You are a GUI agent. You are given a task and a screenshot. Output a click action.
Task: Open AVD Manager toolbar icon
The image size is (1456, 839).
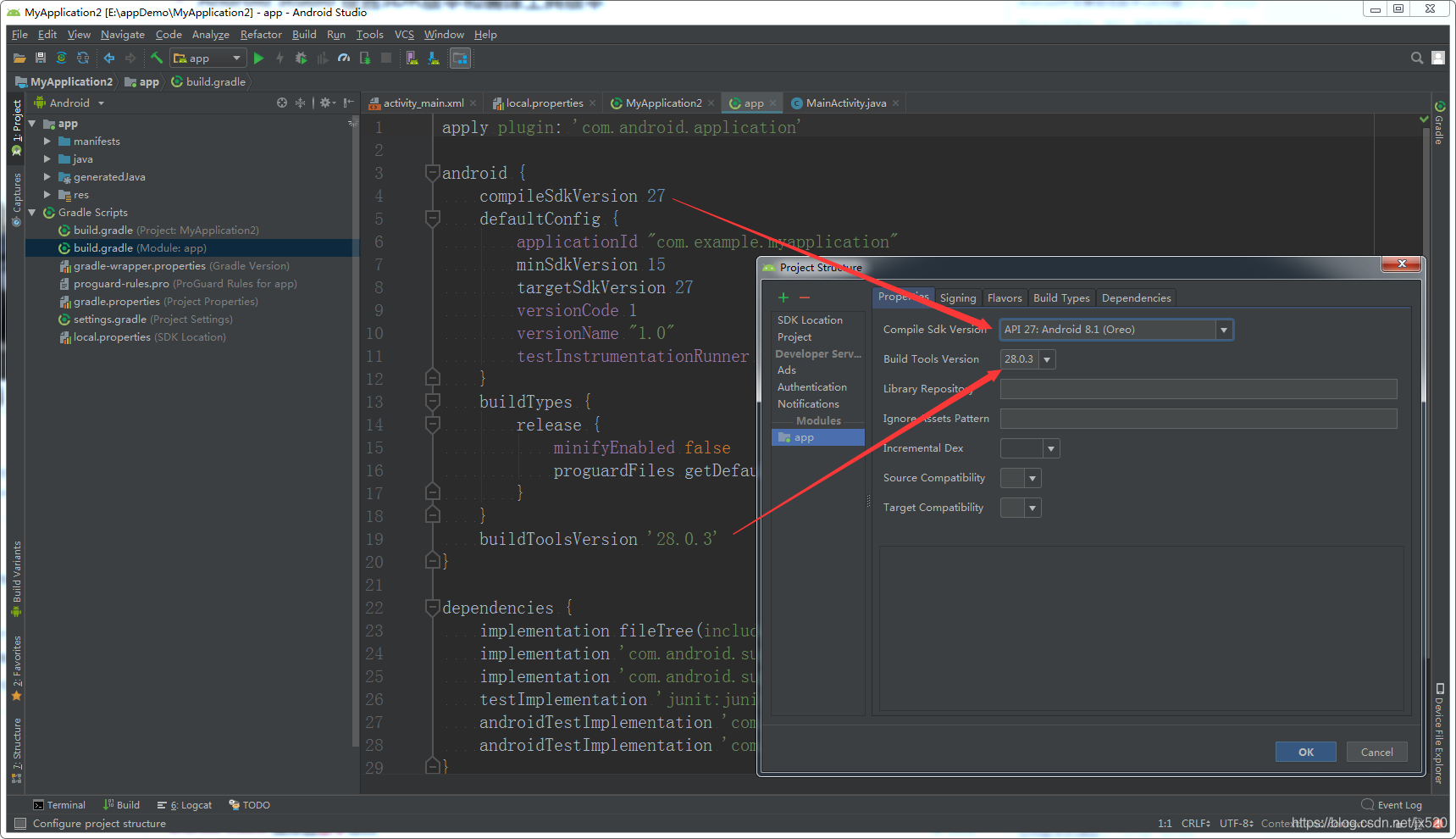(x=412, y=58)
